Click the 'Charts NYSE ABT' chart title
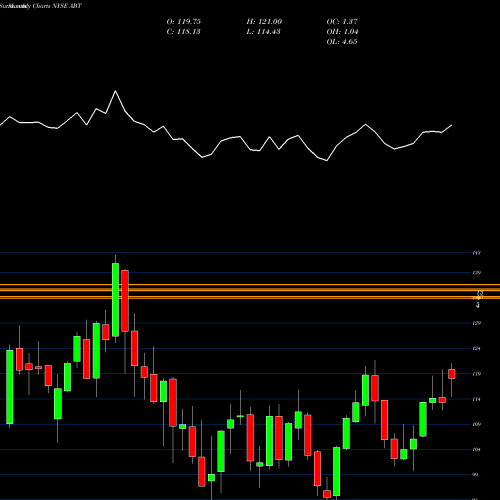The width and height of the screenshot is (500, 500). coord(57,6)
